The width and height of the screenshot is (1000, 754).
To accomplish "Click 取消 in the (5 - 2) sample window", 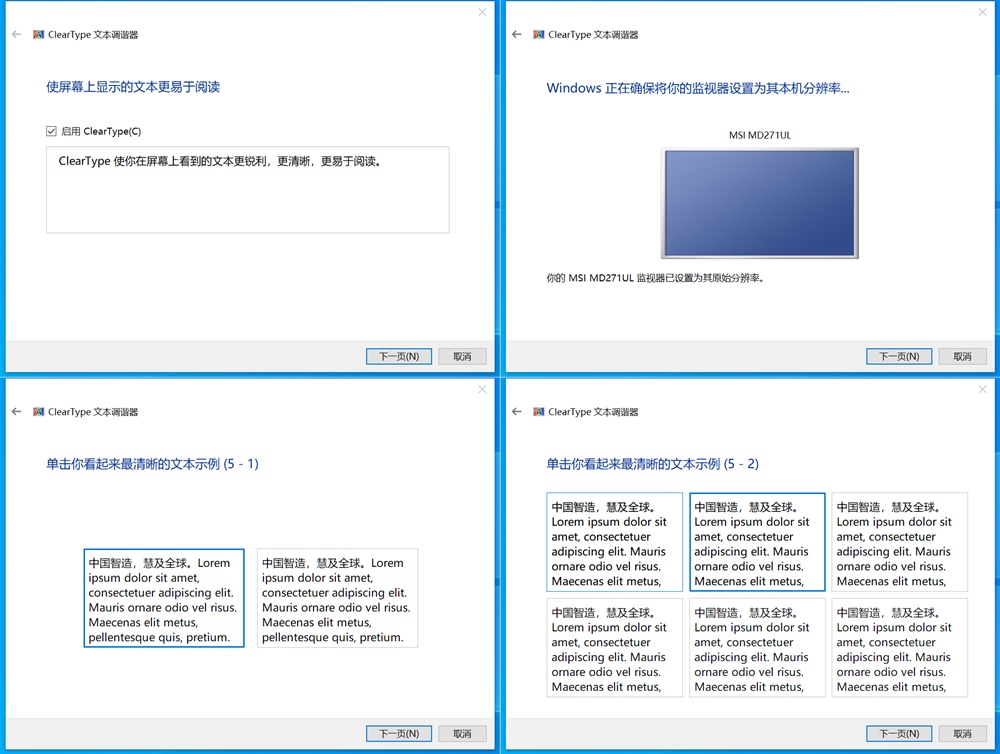I will pyautogui.click(x=962, y=734).
